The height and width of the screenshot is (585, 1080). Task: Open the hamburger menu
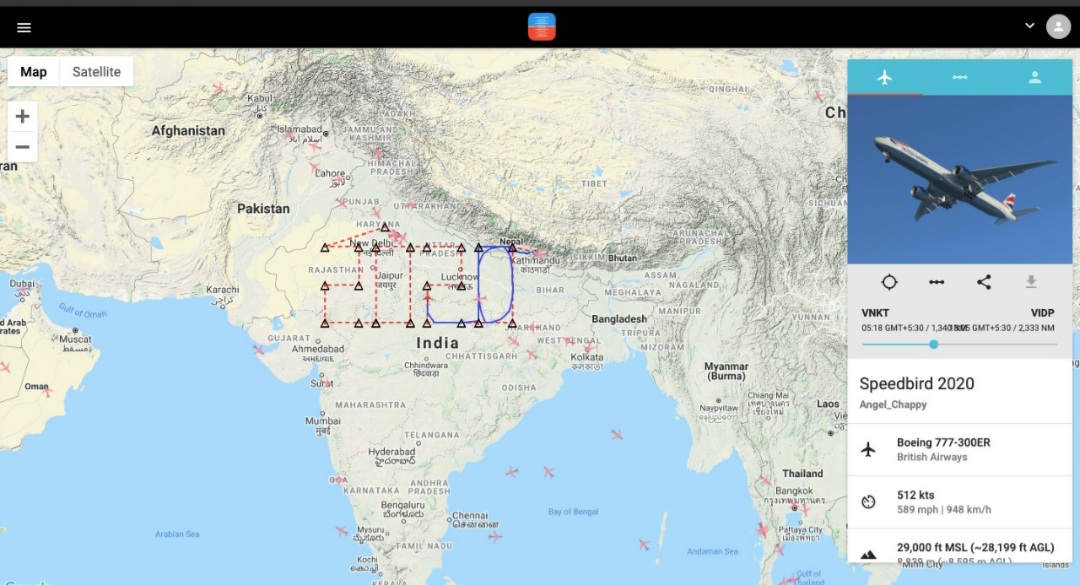(24, 28)
